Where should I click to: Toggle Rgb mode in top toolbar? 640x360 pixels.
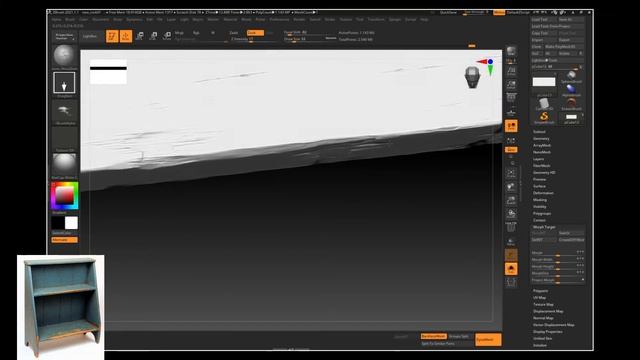(196, 33)
